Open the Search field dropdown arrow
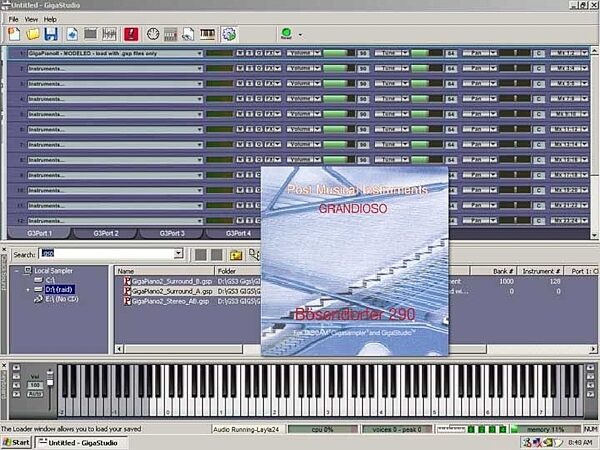Screen dimensions: 600x450 (x=178, y=253)
